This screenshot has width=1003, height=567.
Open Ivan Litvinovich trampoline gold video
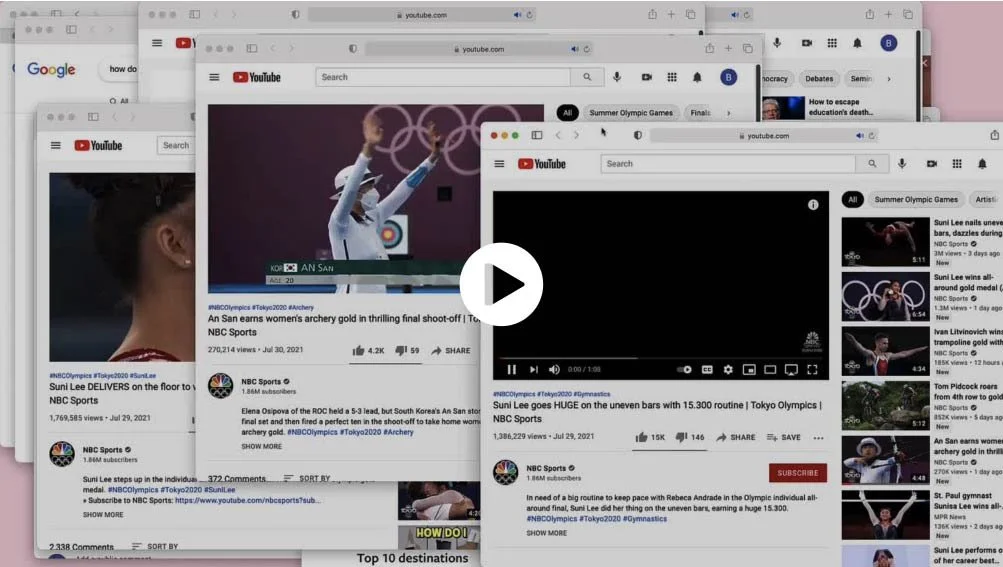pyautogui.click(x=885, y=351)
